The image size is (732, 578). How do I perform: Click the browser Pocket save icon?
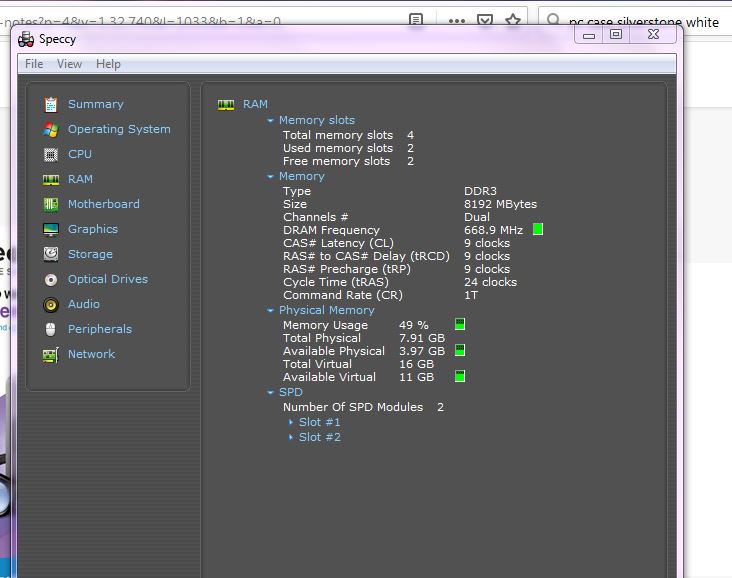(x=485, y=20)
